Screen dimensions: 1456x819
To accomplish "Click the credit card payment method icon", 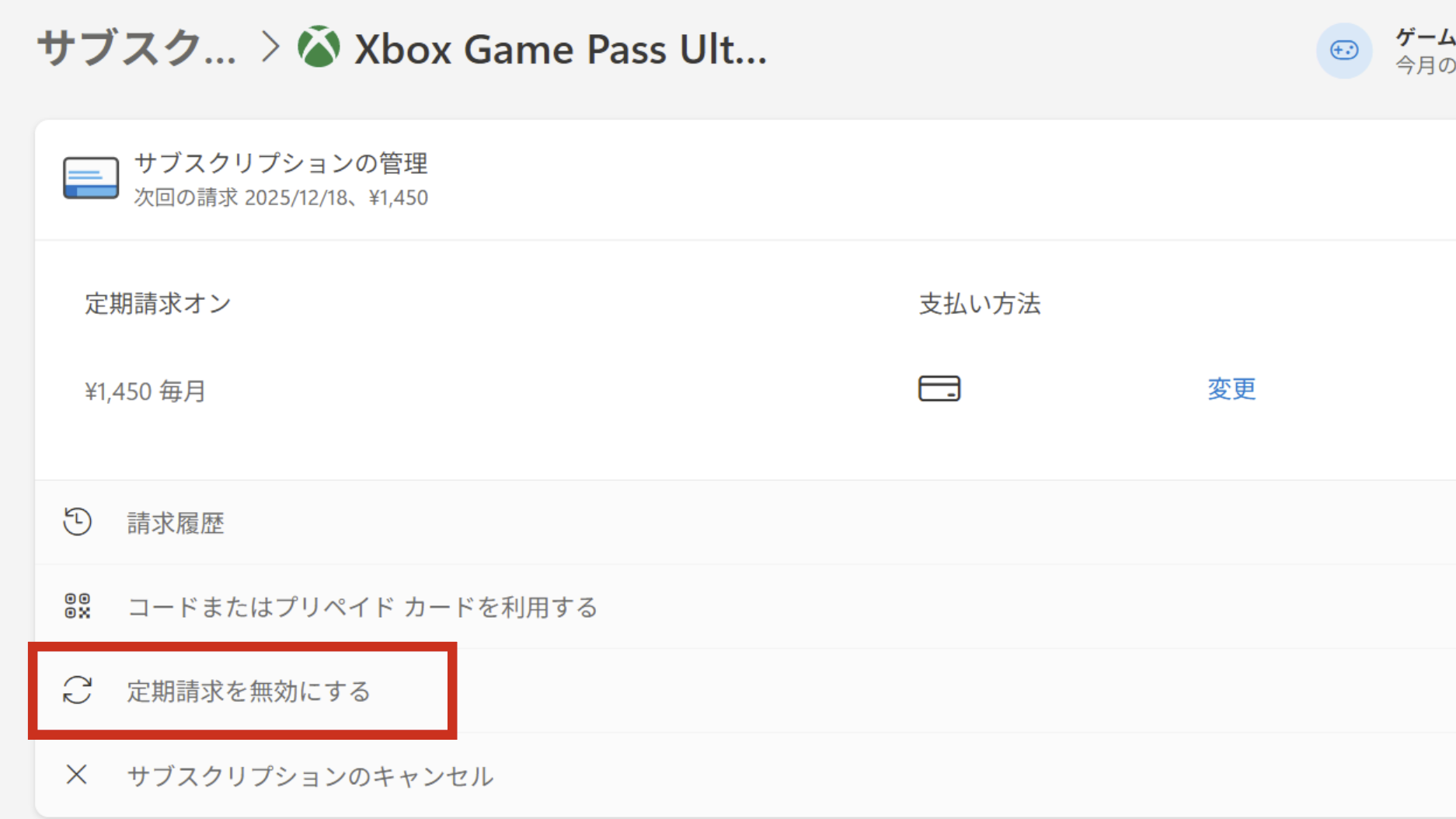I will point(939,389).
